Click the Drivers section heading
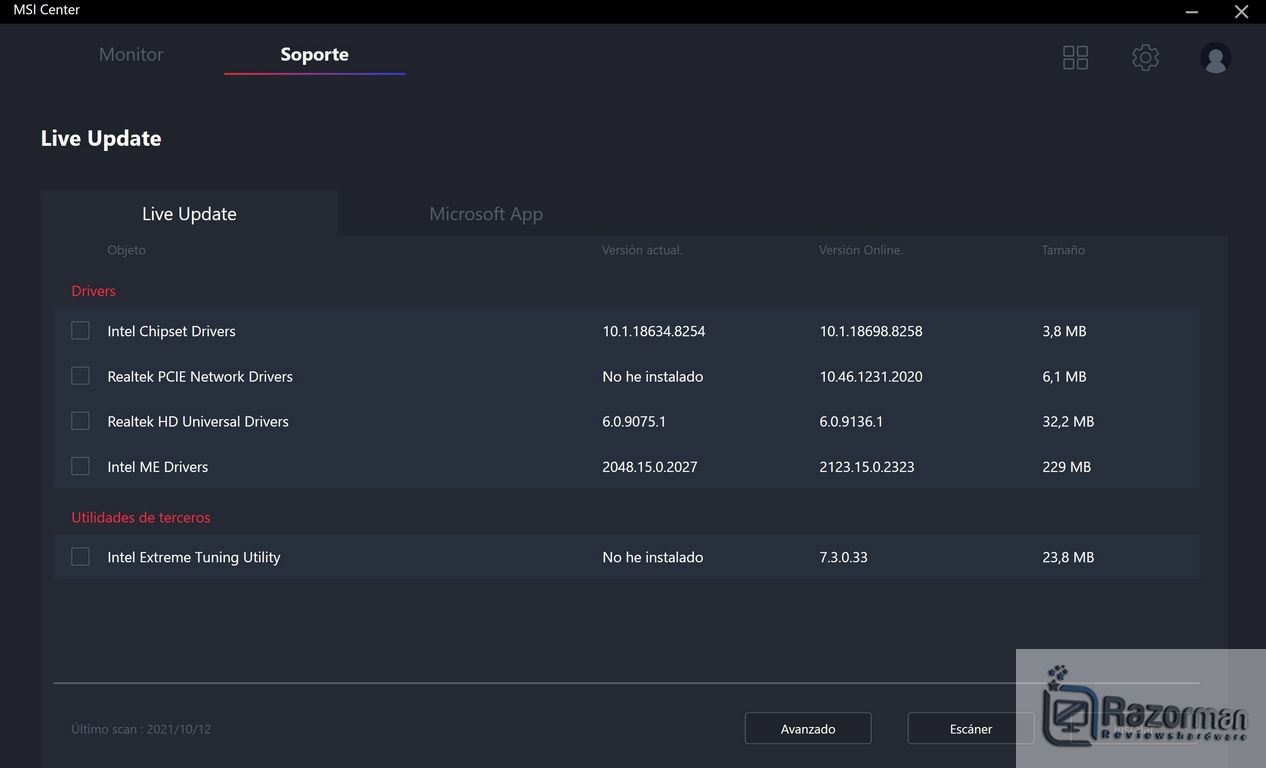The image size is (1266, 768). pos(93,291)
